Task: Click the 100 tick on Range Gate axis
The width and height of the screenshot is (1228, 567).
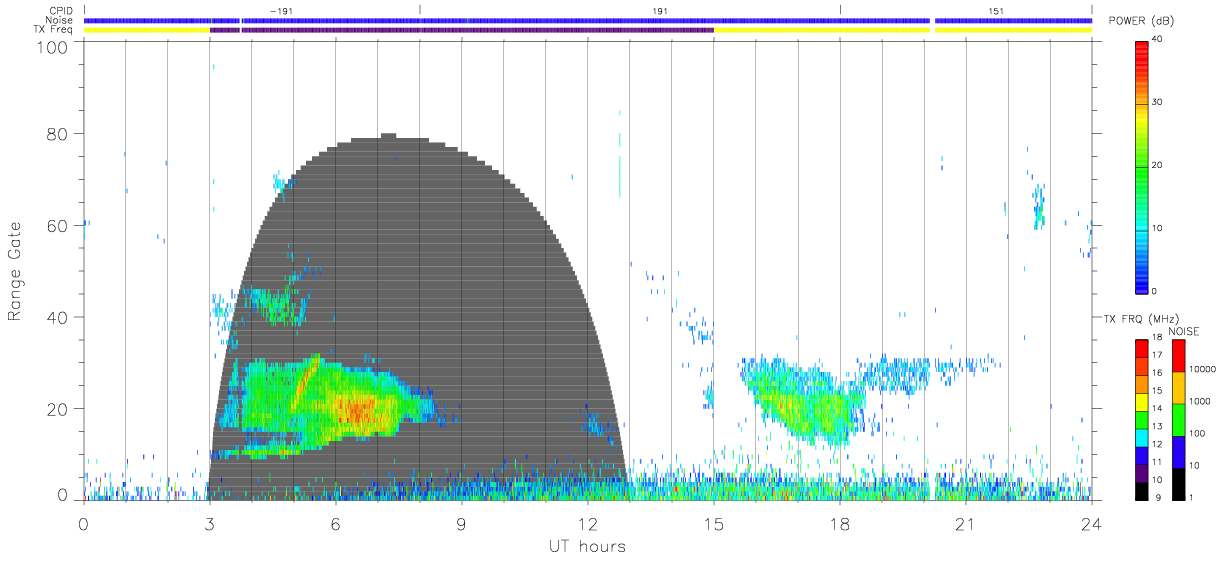Action: tap(52, 46)
